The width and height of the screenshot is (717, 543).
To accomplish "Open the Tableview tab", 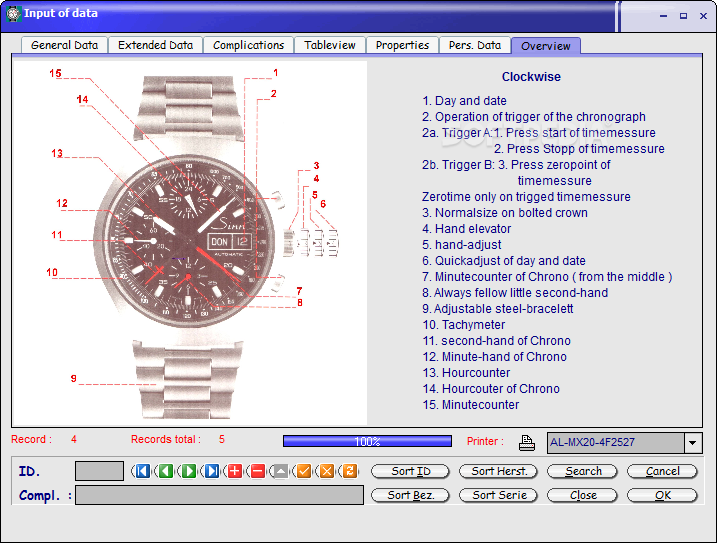I will 330,45.
